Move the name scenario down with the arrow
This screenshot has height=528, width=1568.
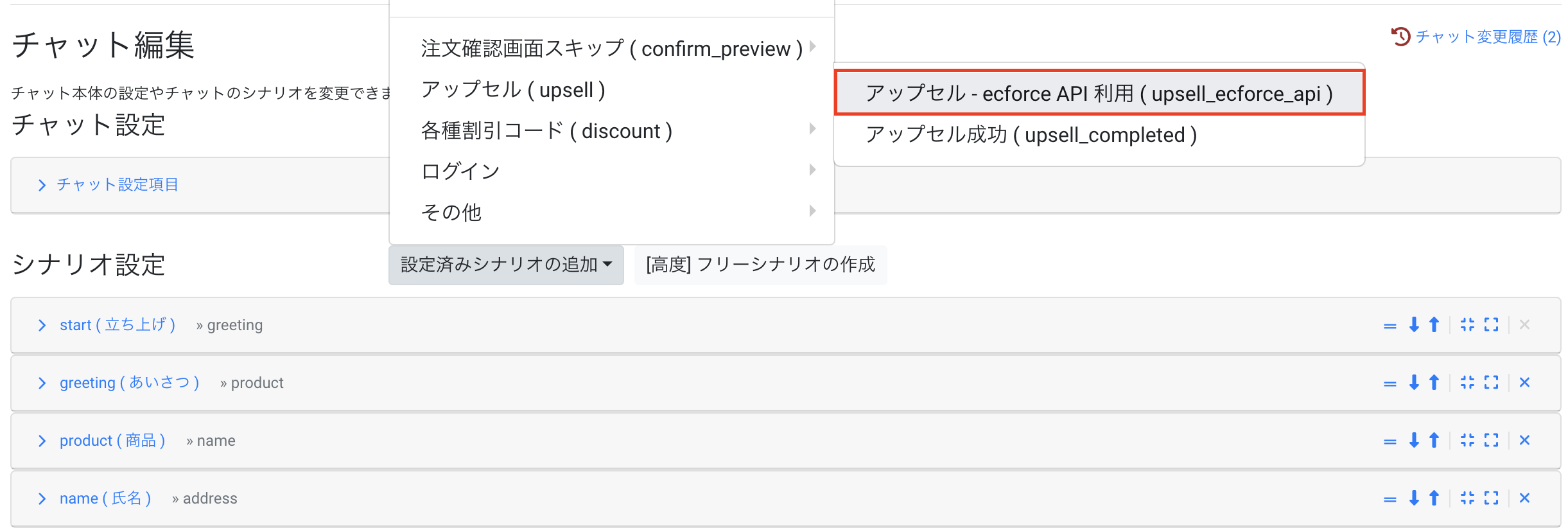point(1413,498)
